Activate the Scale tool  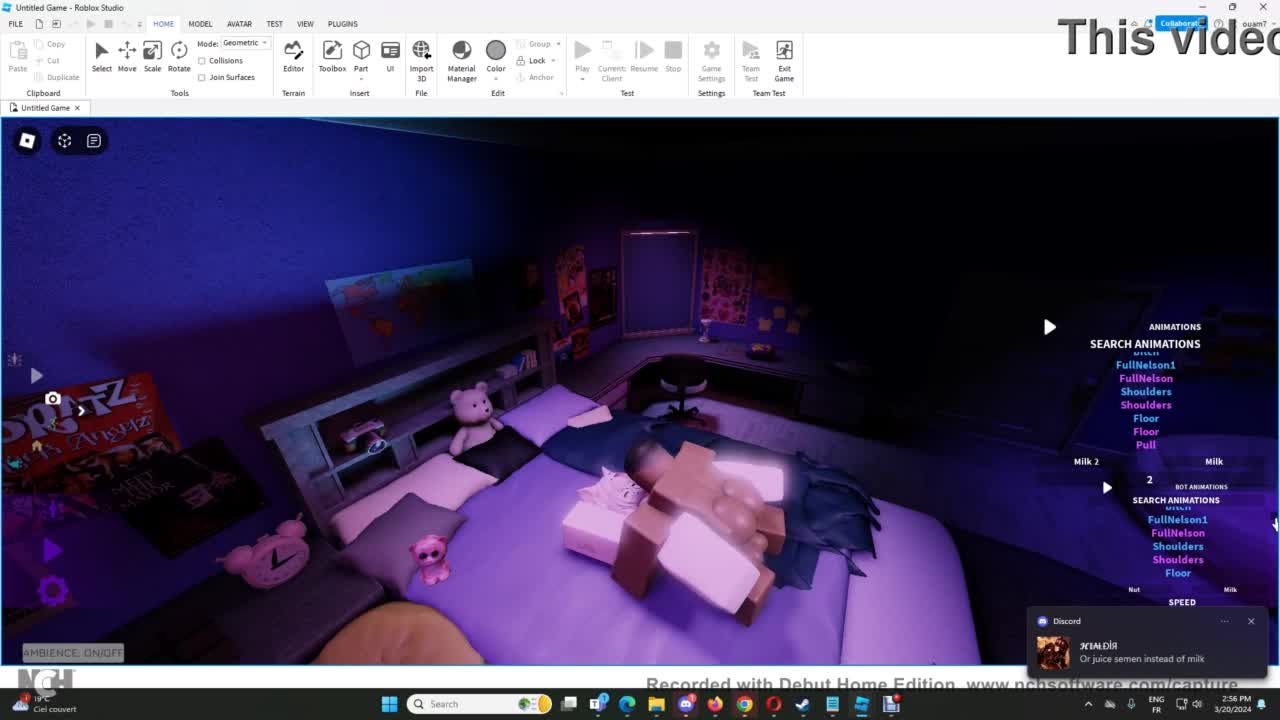coord(152,56)
